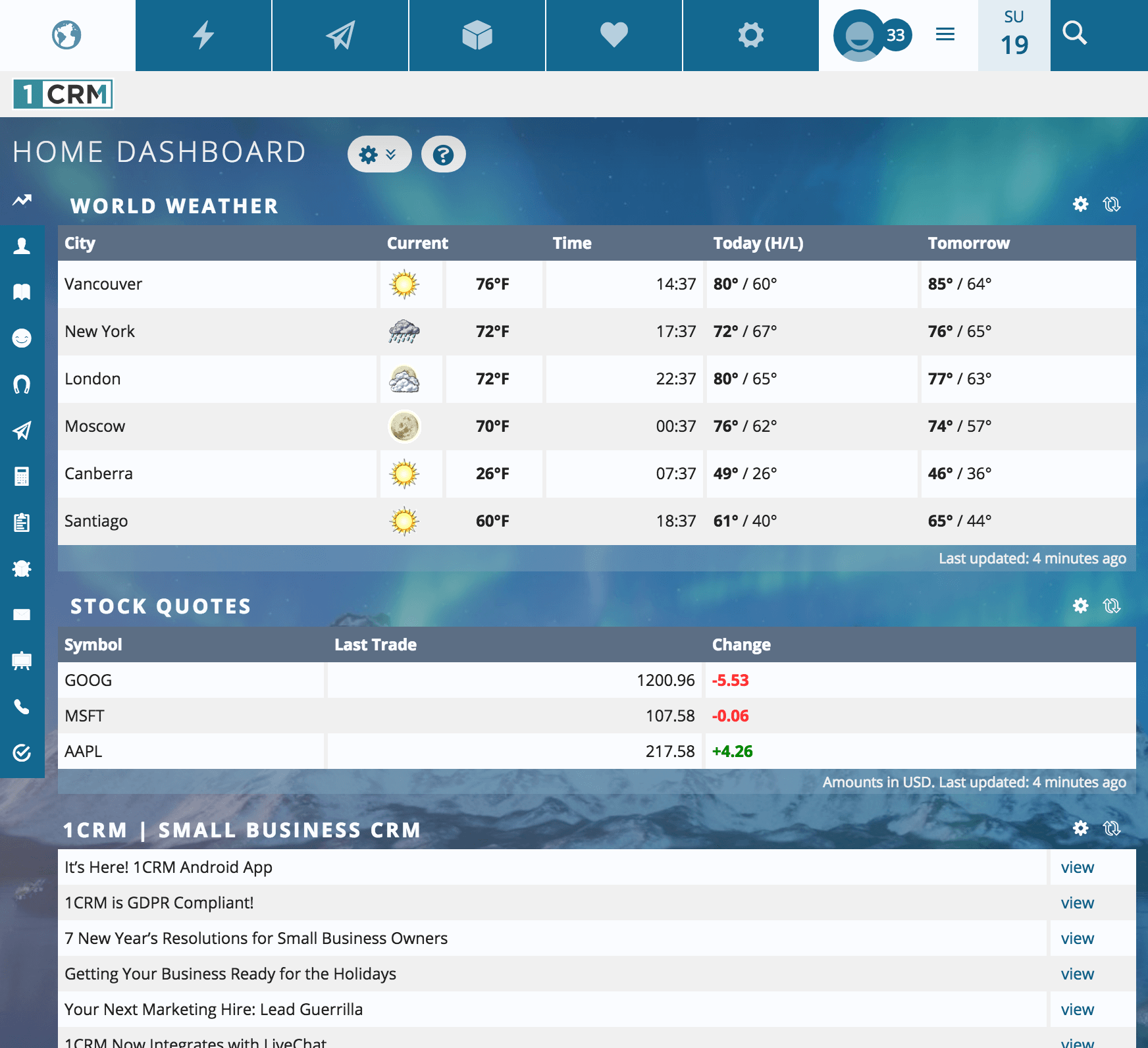The width and height of the screenshot is (1148, 1048).
Task: Open the smiley face sidebar icon
Action: (22, 338)
